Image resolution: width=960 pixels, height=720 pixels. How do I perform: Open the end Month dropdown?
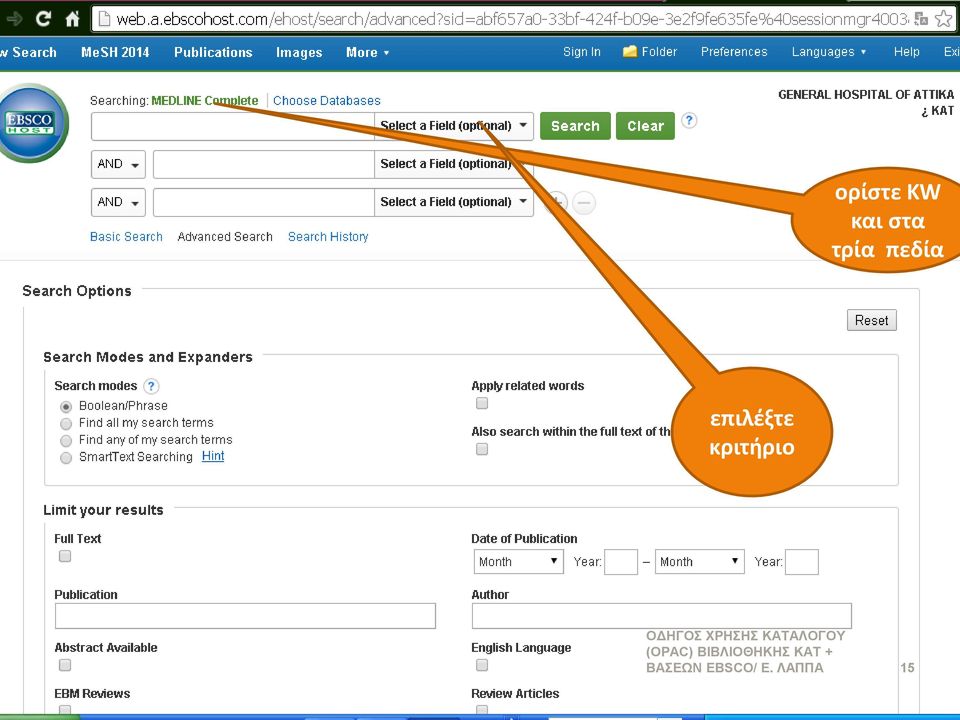click(700, 561)
